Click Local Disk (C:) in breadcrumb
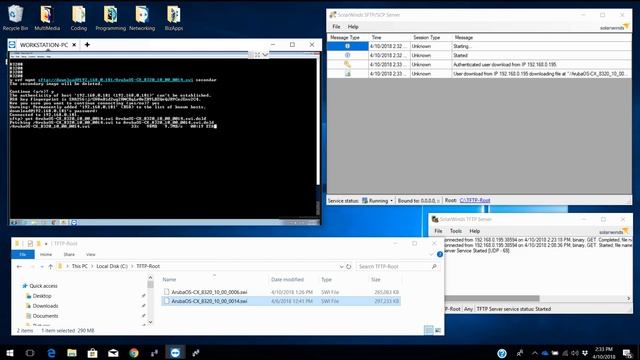This screenshot has height=360, width=640. pos(112,266)
